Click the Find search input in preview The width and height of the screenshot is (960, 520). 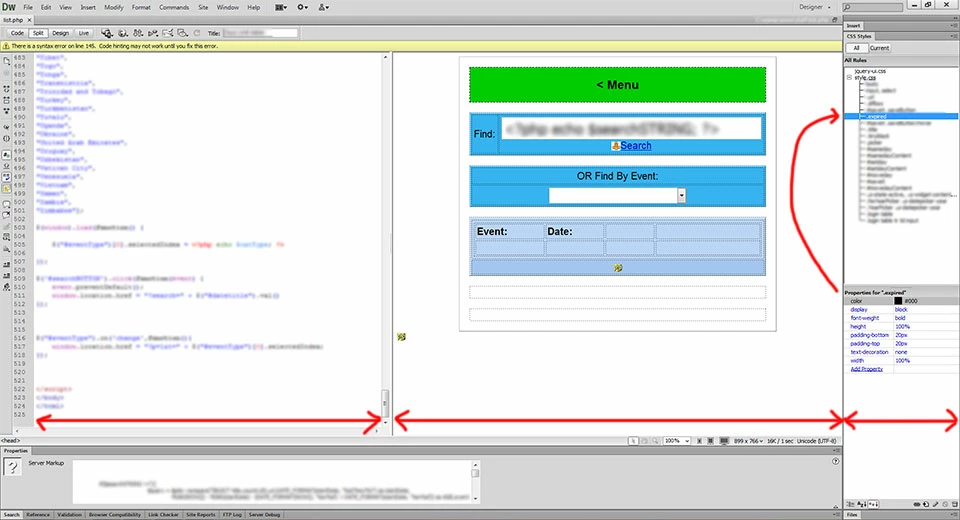[x=631, y=129]
